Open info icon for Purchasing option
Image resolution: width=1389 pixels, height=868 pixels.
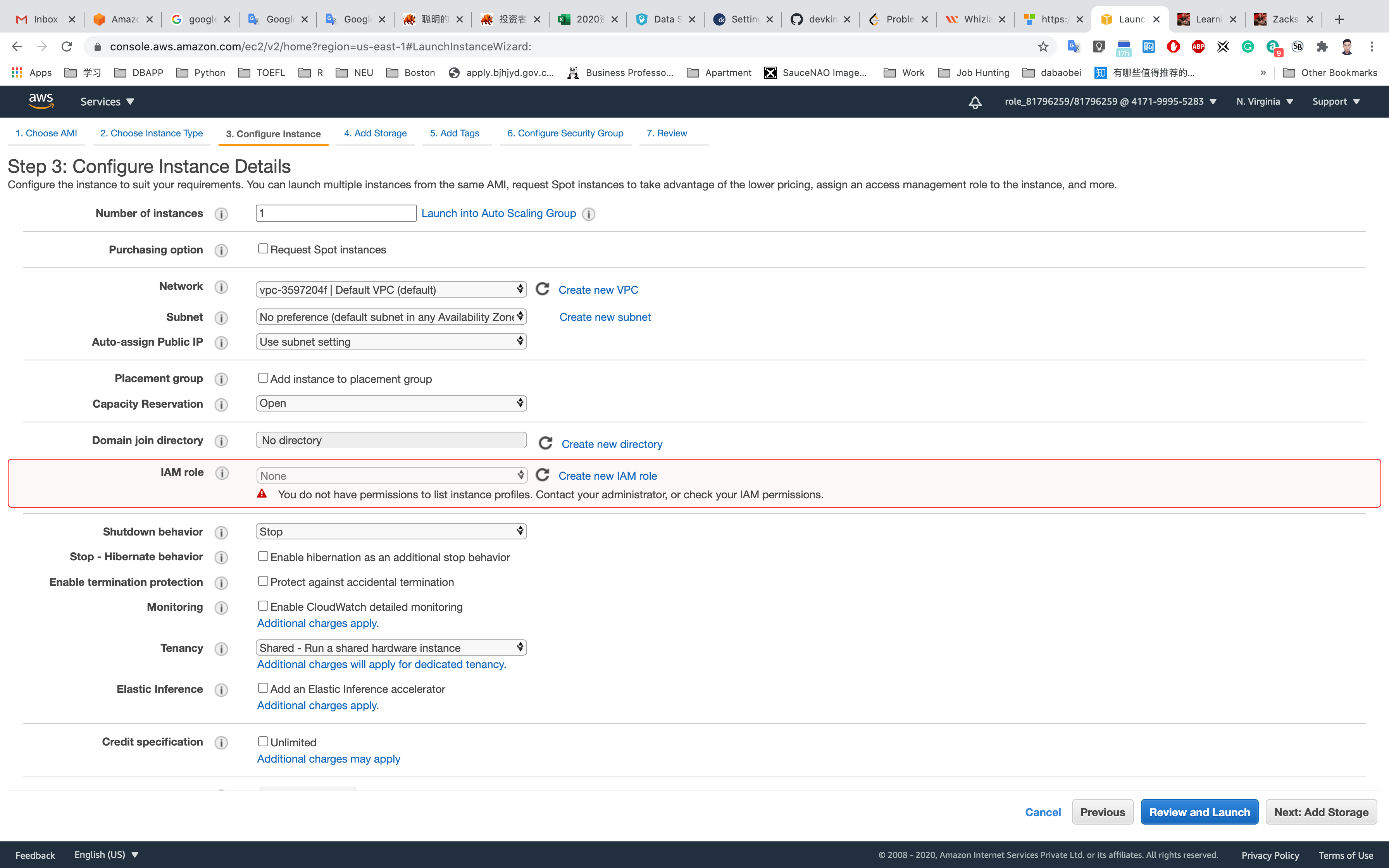click(221, 250)
